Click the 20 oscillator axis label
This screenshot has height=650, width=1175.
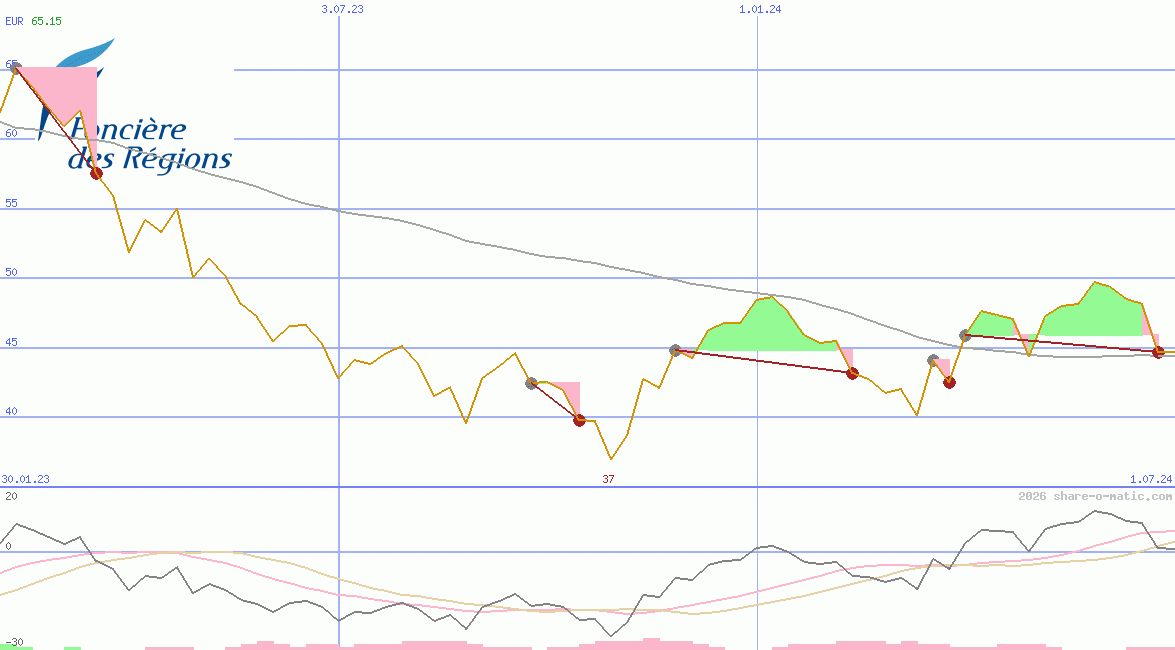tap(10, 496)
